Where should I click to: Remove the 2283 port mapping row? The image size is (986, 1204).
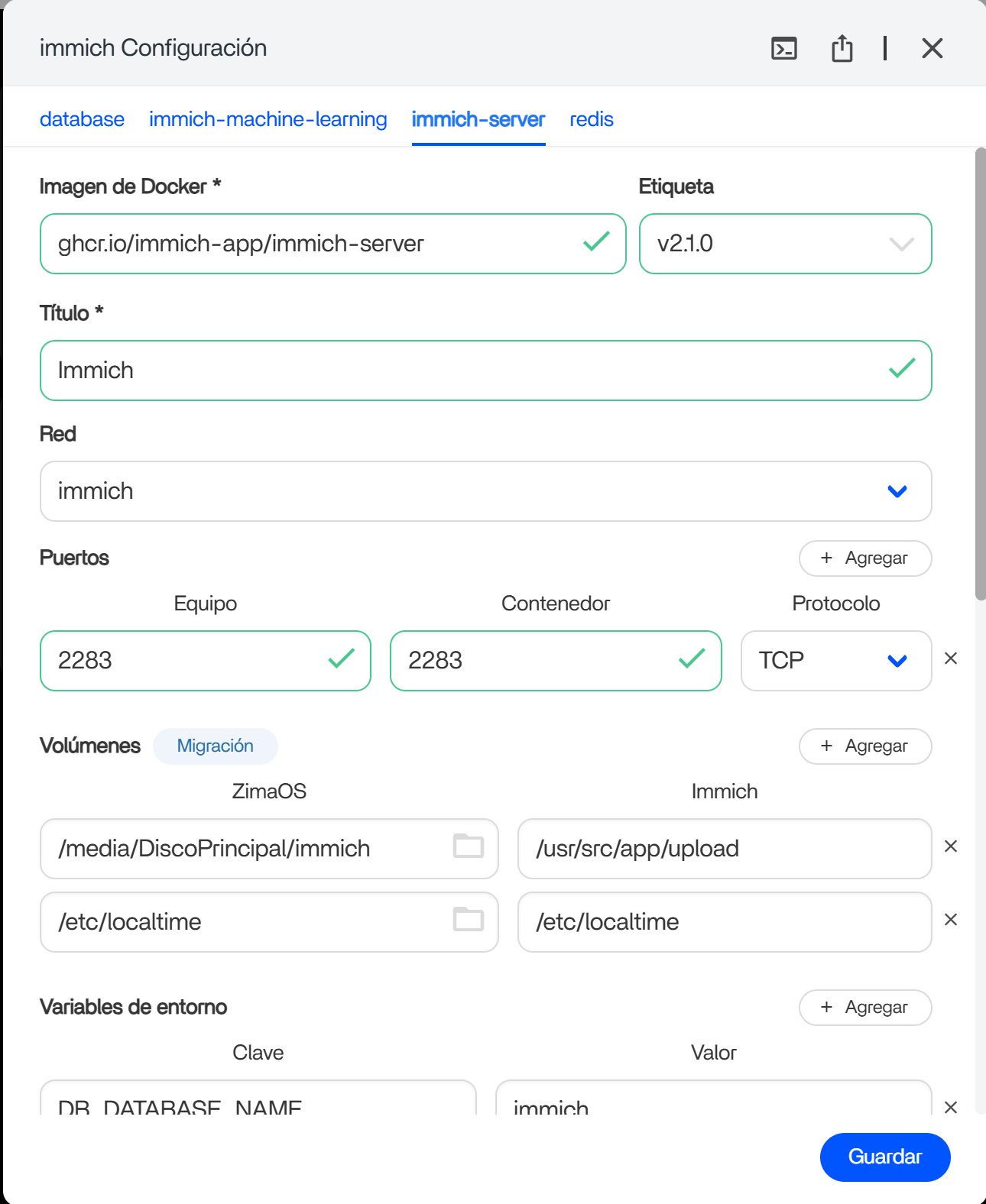coord(951,659)
